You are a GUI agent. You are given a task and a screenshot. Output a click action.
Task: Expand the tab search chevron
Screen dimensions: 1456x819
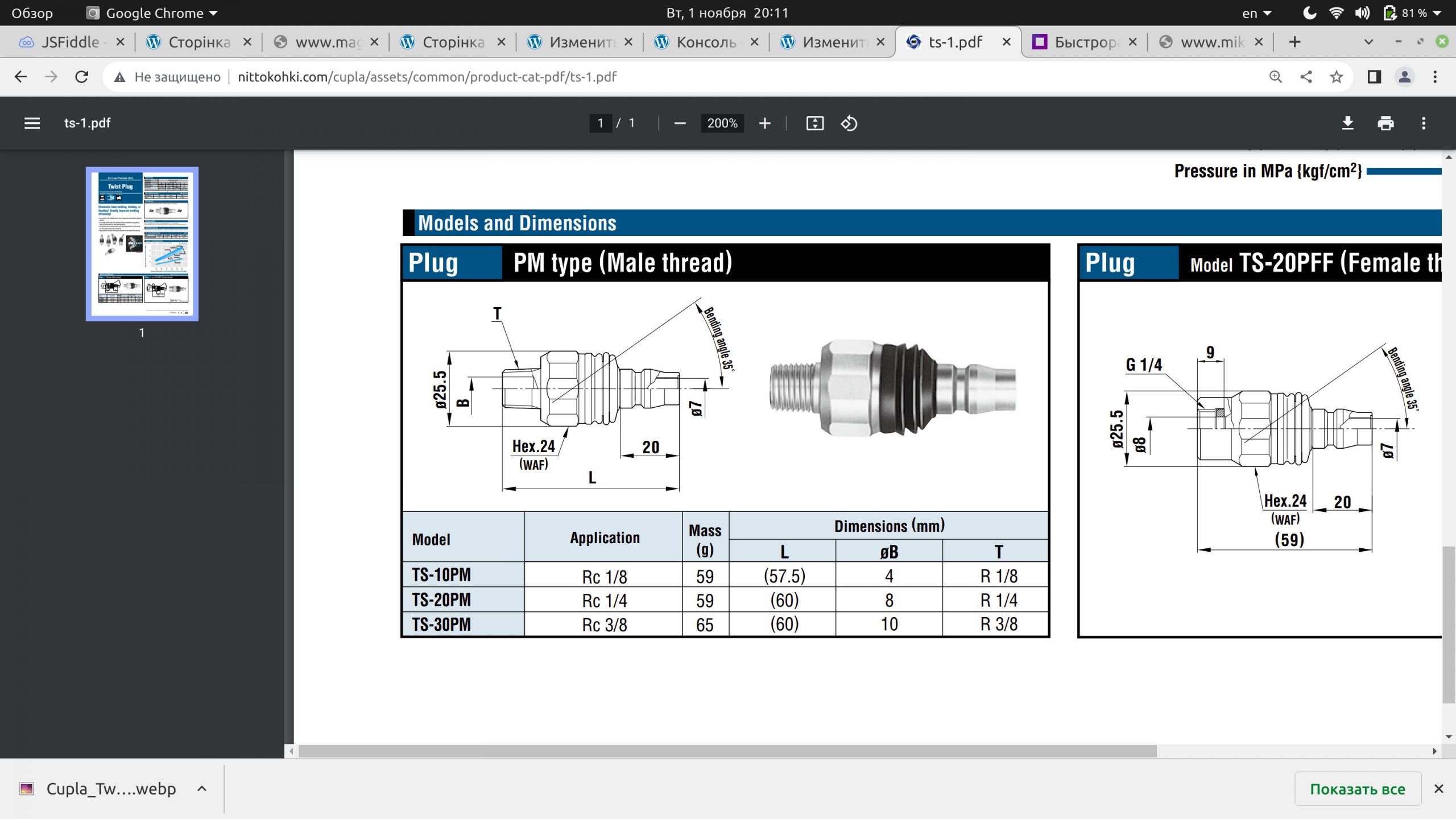tap(1369, 42)
